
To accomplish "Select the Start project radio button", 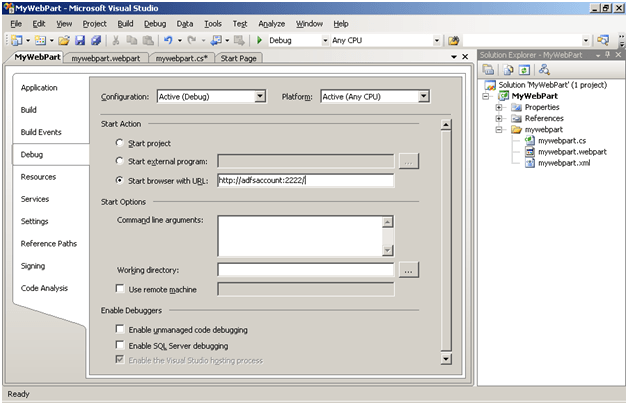I will (x=121, y=143).
